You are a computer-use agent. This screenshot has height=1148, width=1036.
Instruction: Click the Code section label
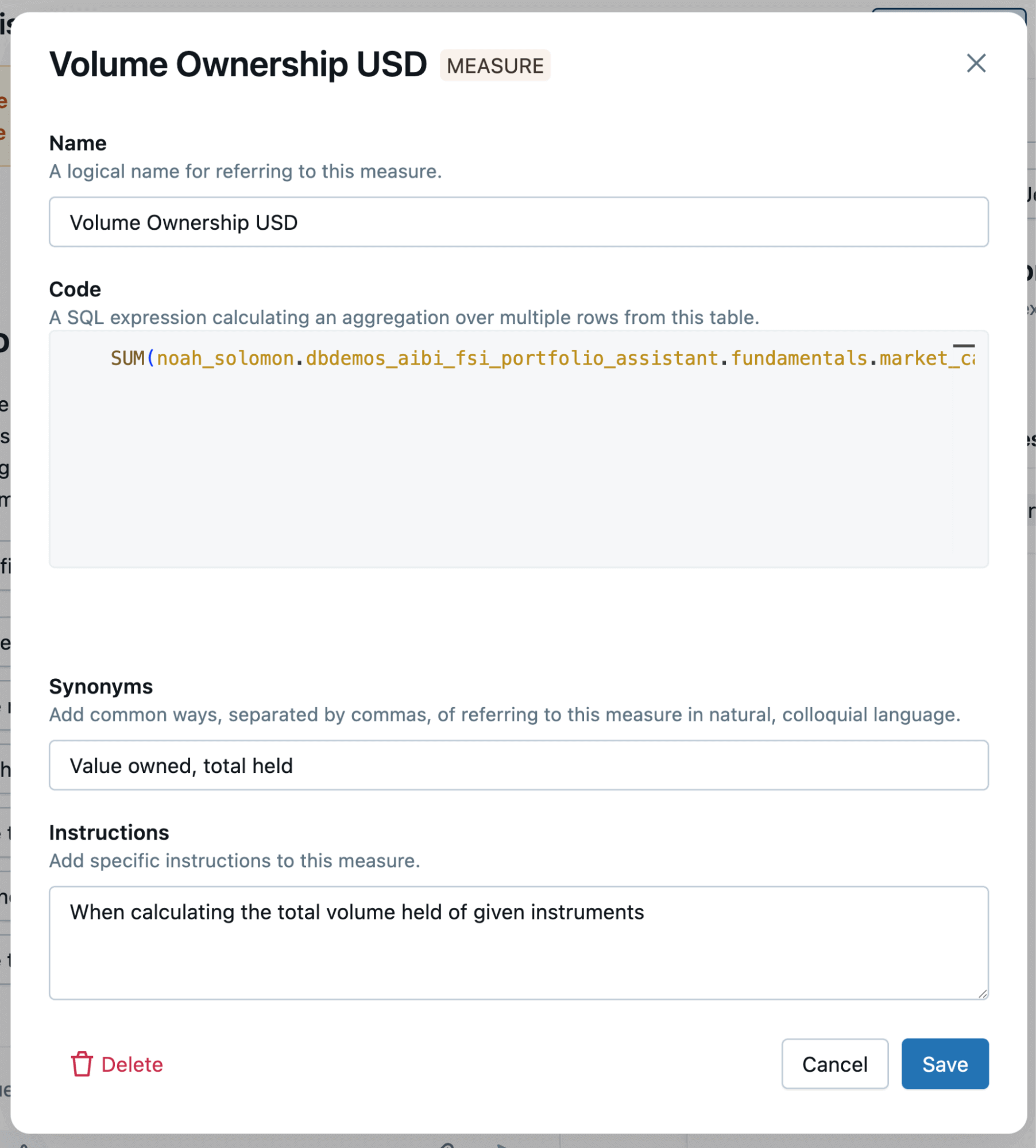[75, 289]
